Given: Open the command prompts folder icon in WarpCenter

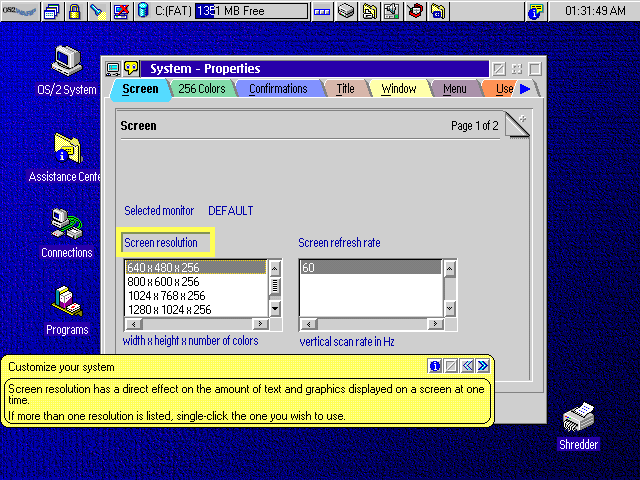Looking at the screenshot, I should tap(438, 11).
